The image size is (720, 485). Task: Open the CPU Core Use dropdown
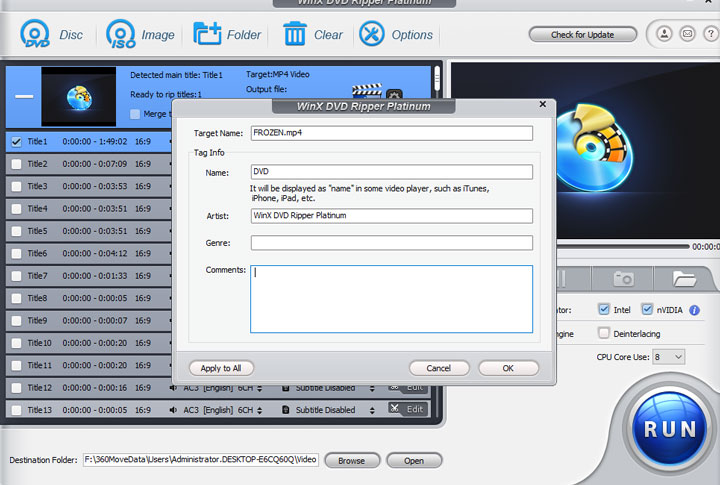click(x=669, y=357)
